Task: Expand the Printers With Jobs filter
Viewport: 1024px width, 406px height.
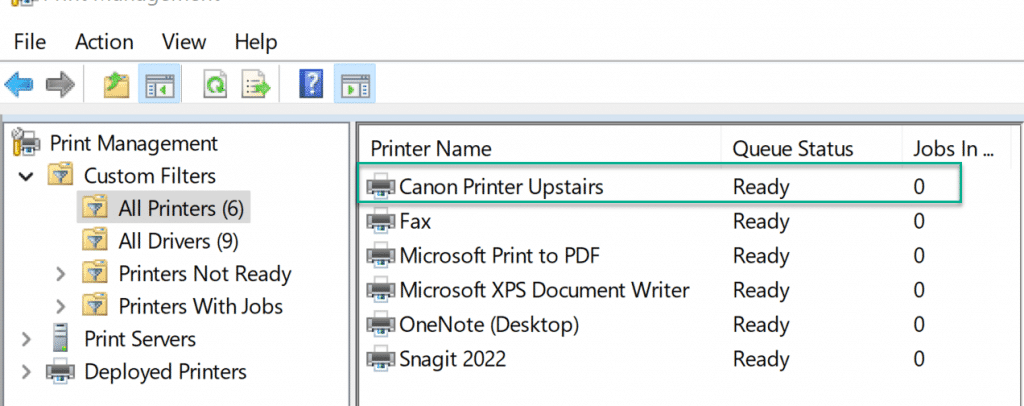Action: click(x=61, y=307)
